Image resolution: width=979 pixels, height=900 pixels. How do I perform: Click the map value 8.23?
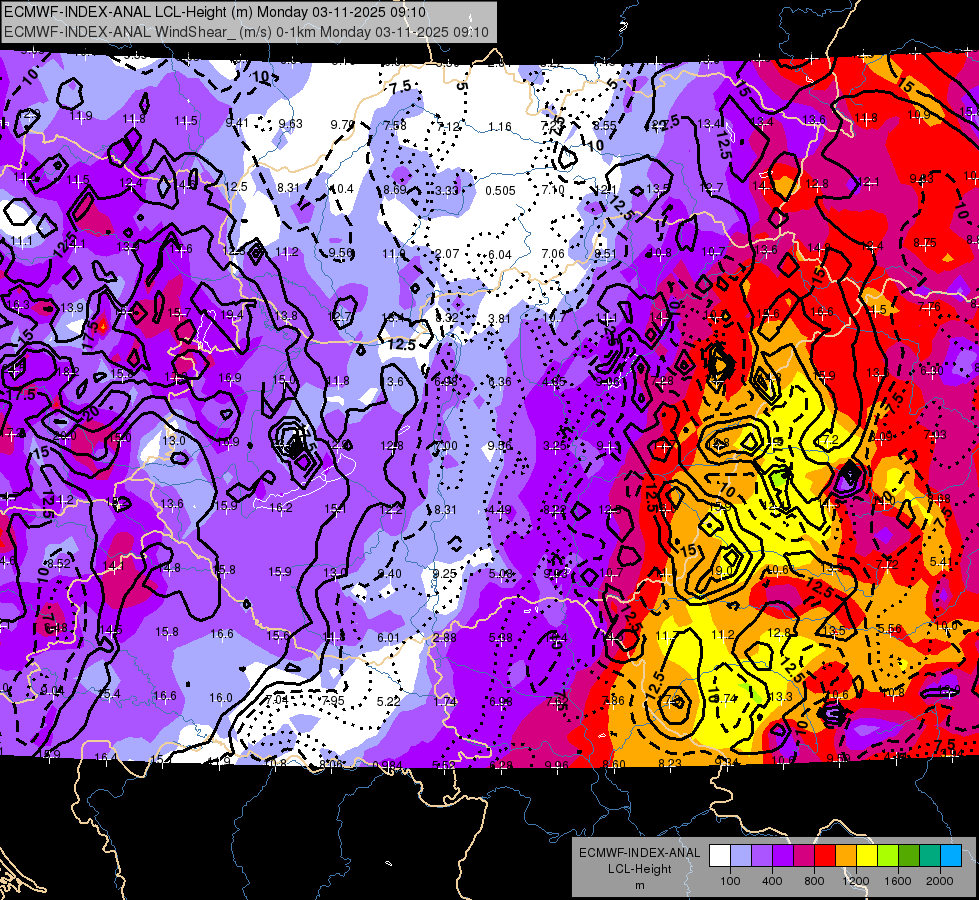(x=670, y=763)
